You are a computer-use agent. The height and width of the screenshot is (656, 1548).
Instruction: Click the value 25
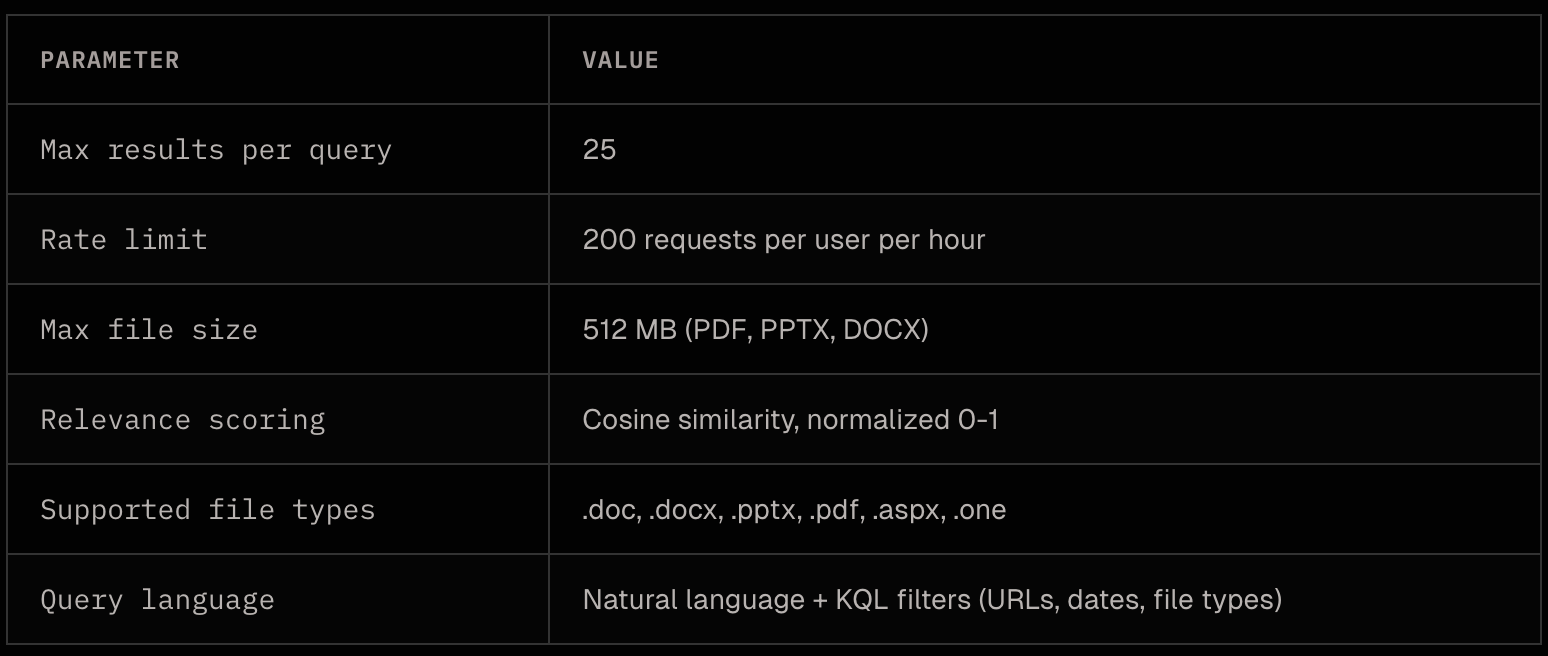(x=599, y=150)
